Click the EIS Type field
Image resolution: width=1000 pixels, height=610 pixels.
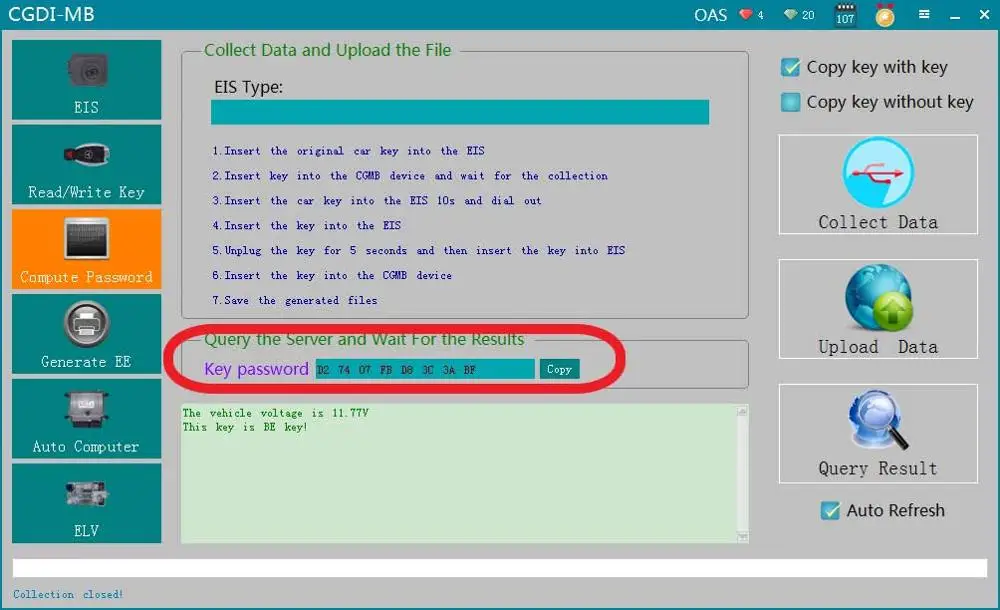coord(460,112)
